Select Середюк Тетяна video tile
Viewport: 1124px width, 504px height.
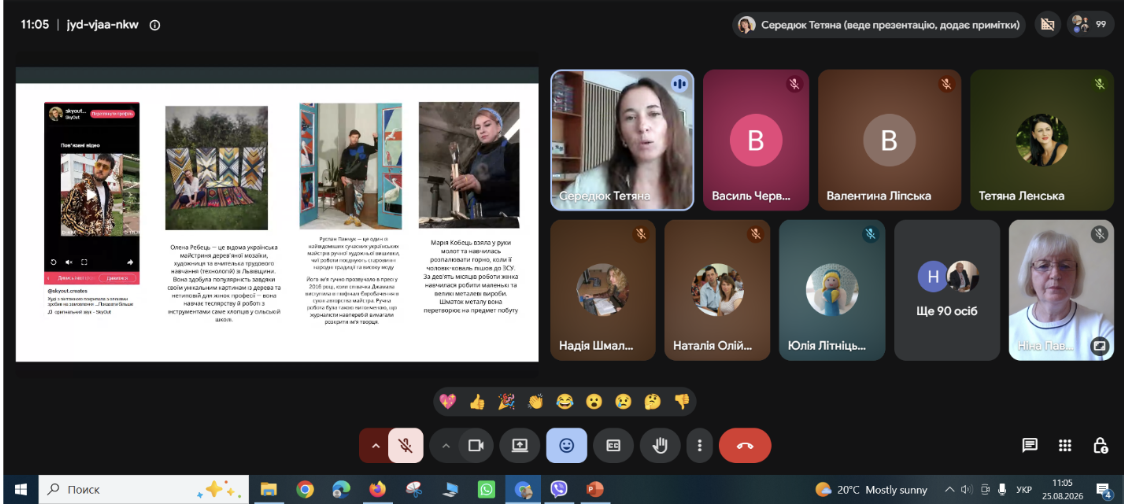click(622, 140)
